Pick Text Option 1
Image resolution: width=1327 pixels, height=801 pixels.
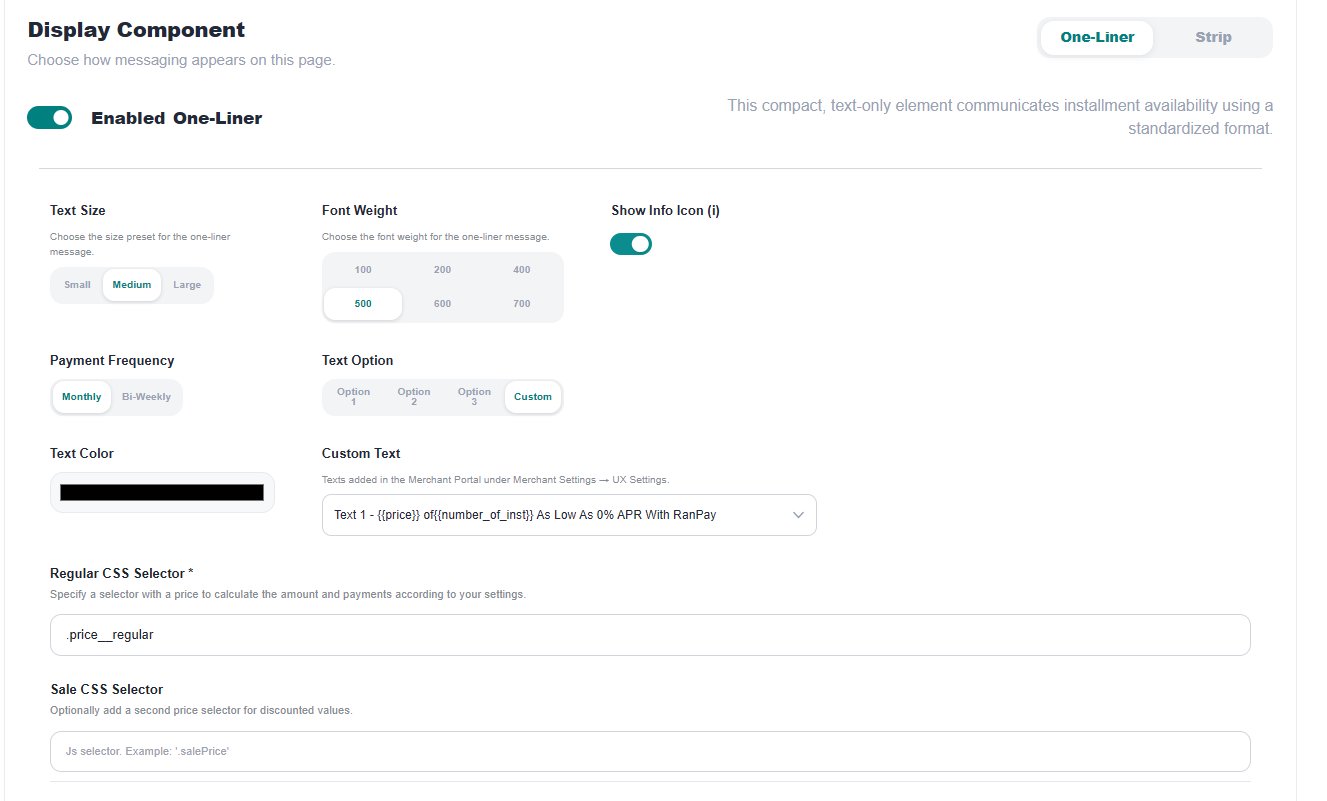tap(354, 397)
